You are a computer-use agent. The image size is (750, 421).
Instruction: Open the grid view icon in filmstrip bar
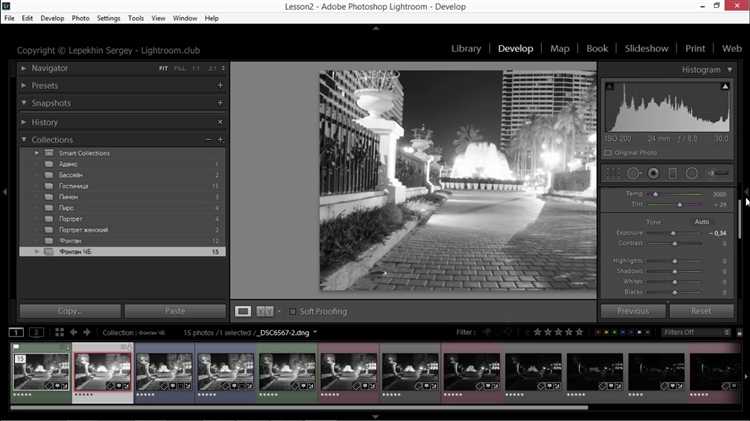click(60, 332)
